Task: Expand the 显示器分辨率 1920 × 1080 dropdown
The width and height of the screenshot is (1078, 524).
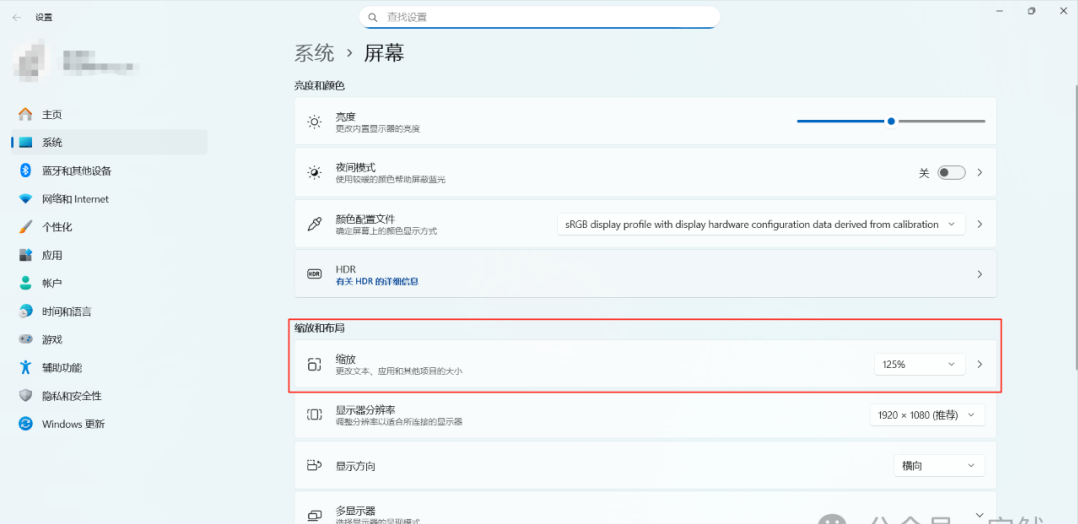Action: (927, 414)
